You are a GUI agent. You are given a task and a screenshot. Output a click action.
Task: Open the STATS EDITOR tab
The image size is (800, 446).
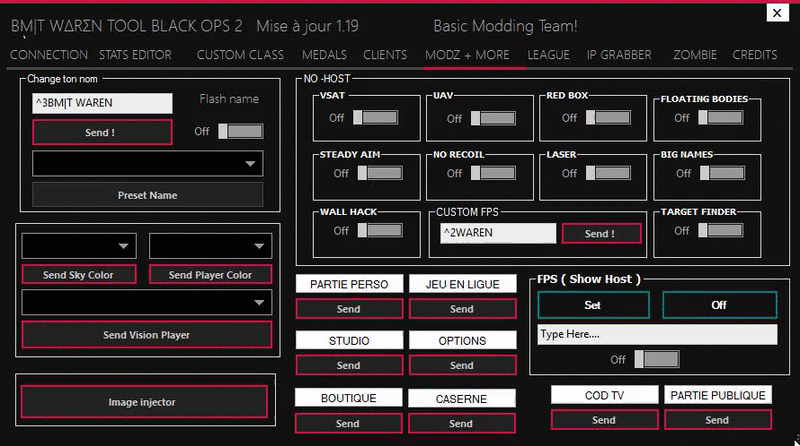tap(135, 55)
